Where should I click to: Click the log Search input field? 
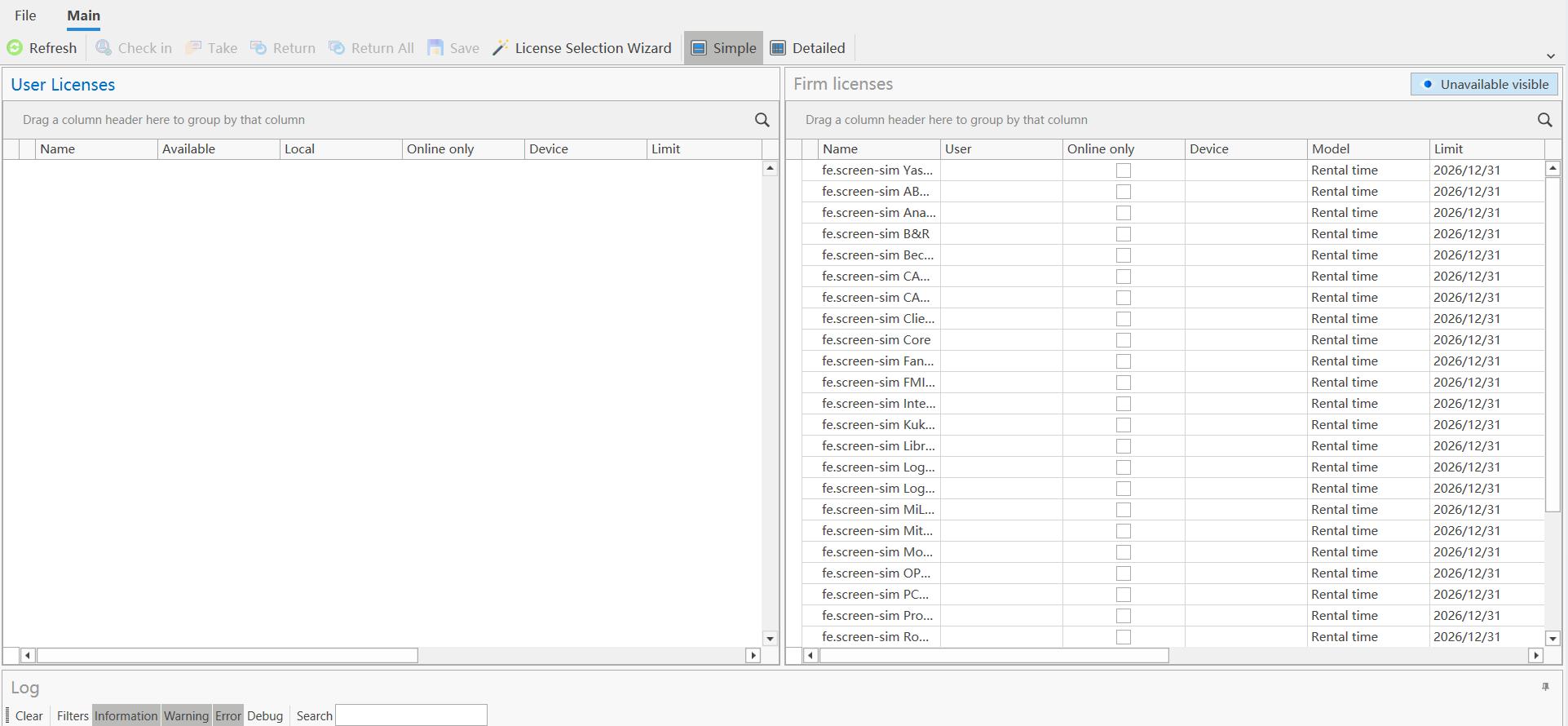pyautogui.click(x=411, y=715)
